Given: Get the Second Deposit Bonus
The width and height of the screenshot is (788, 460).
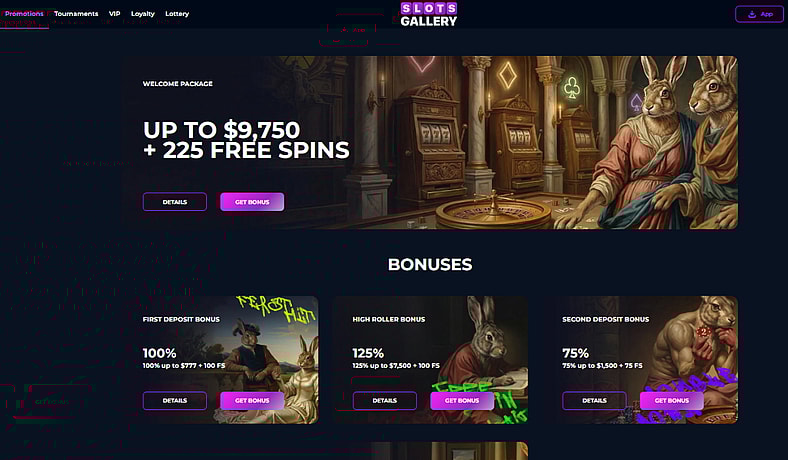Looking at the screenshot, I should tap(672, 401).
